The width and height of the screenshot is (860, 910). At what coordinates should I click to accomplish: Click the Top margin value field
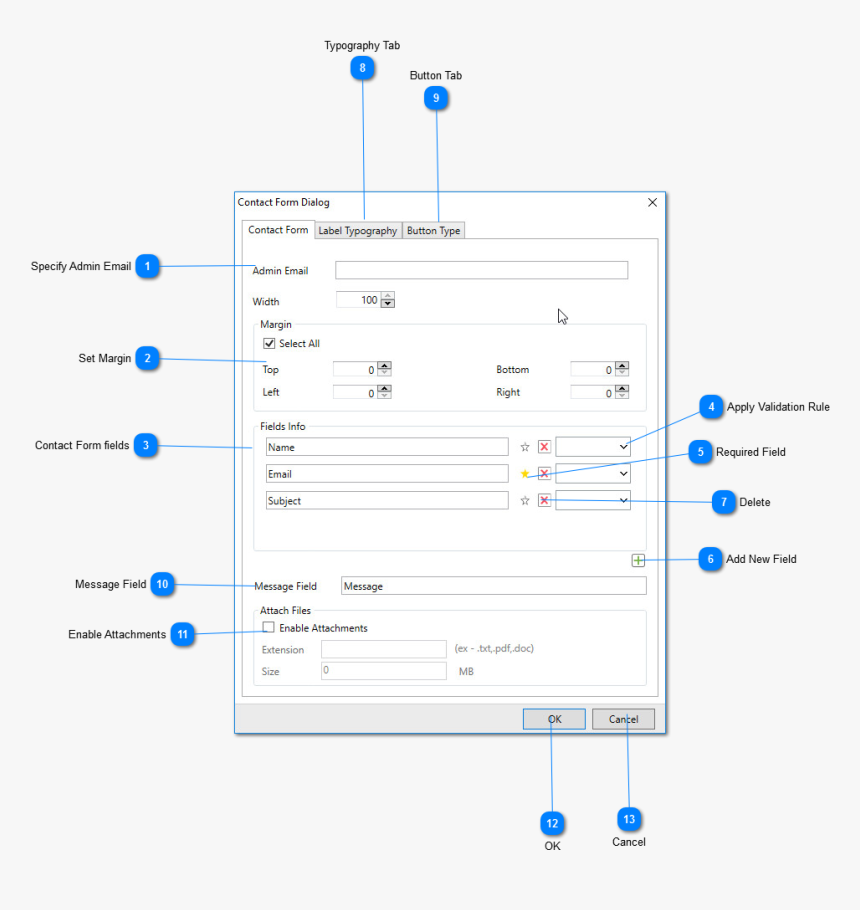click(x=355, y=369)
